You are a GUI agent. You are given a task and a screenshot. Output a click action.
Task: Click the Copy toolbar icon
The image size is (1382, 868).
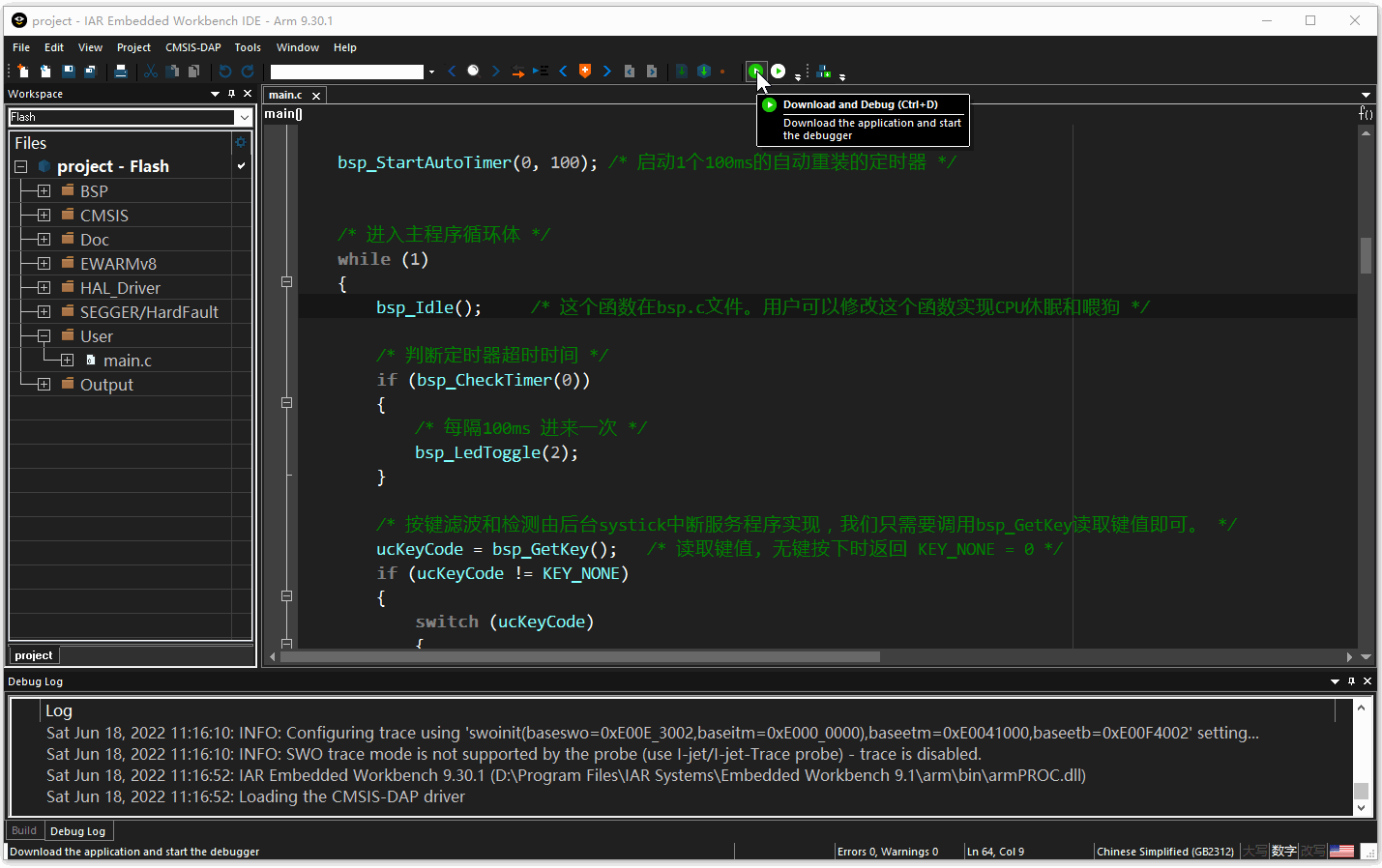(172, 71)
